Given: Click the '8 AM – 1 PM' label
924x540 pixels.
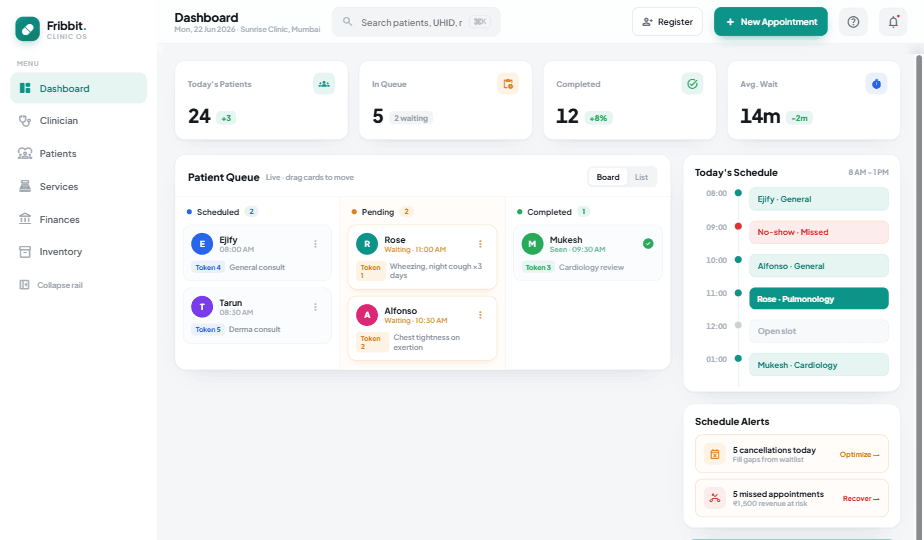Looking at the screenshot, I should click(x=868, y=173).
